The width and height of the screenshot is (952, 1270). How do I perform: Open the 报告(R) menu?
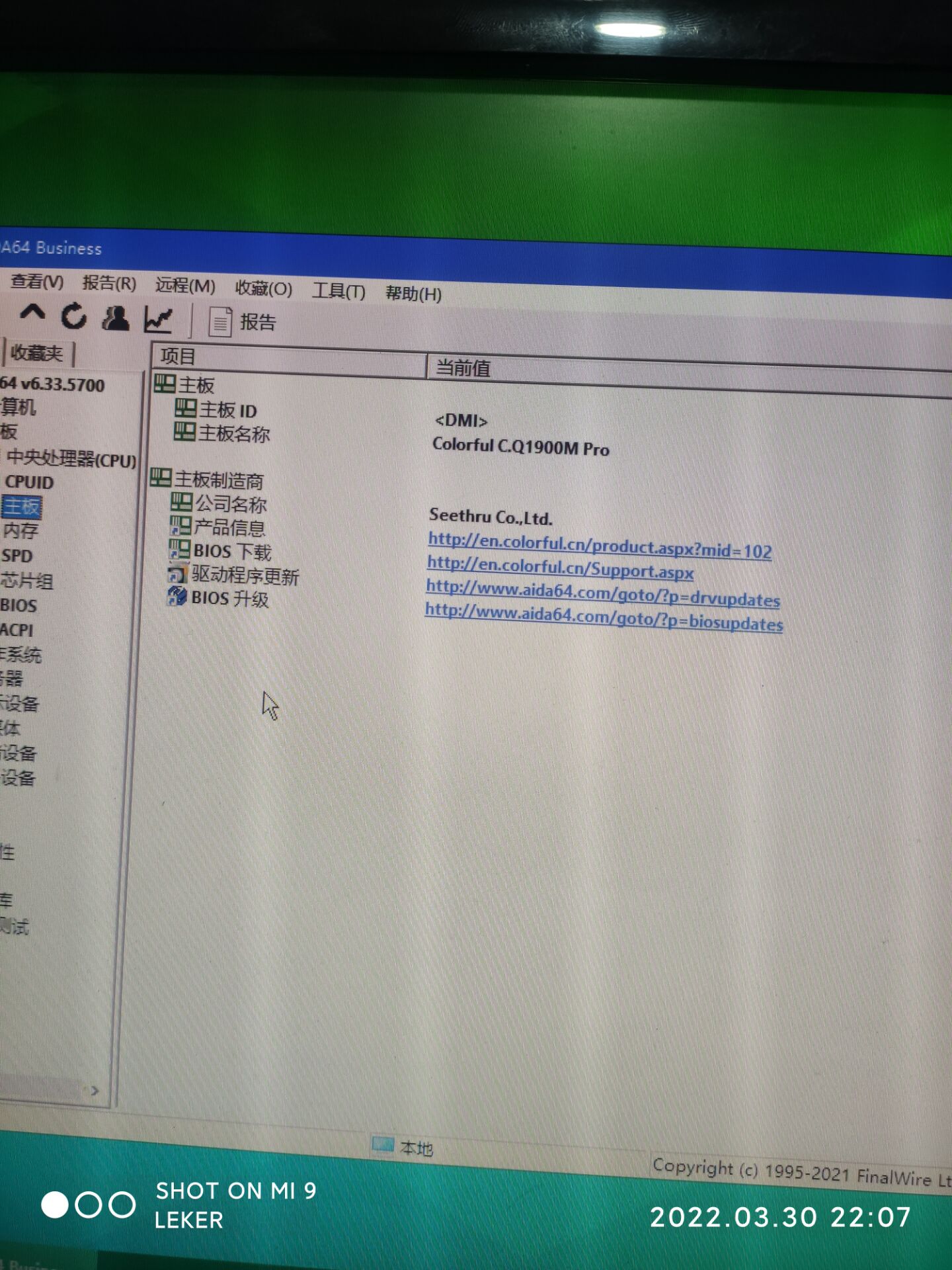[109, 284]
